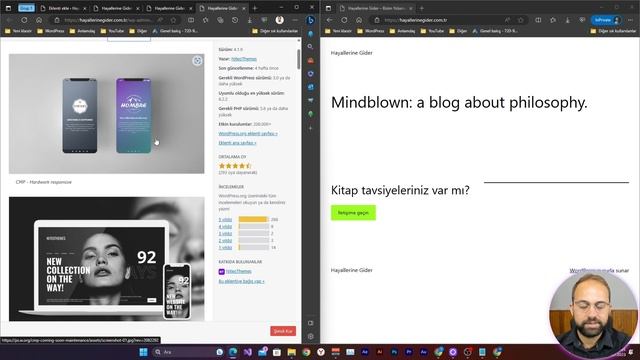
Task: Open sidebar settings gear in left browser
Action: tap(311, 336)
